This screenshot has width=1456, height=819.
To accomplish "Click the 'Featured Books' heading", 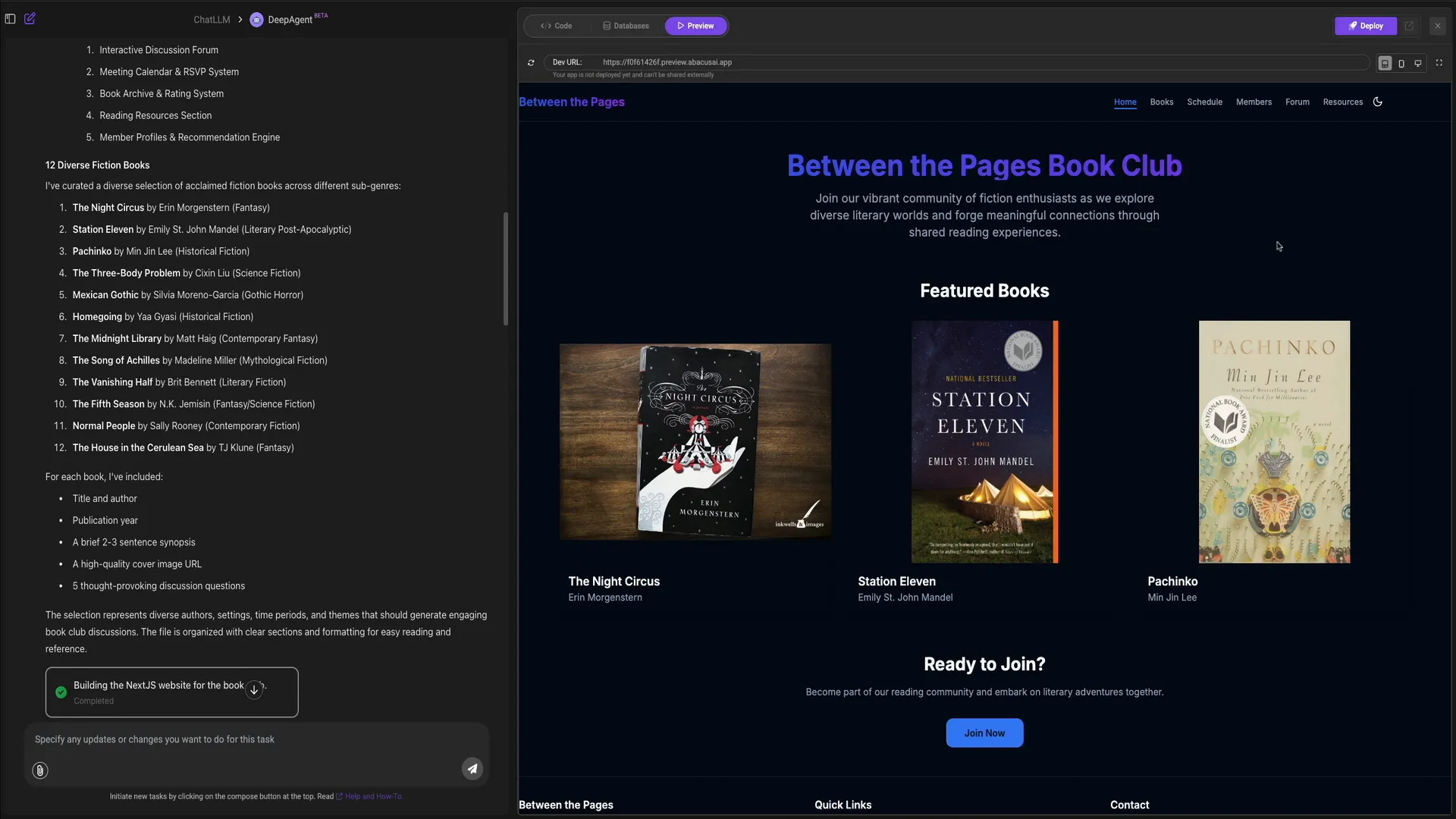I will tap(984, 291).
